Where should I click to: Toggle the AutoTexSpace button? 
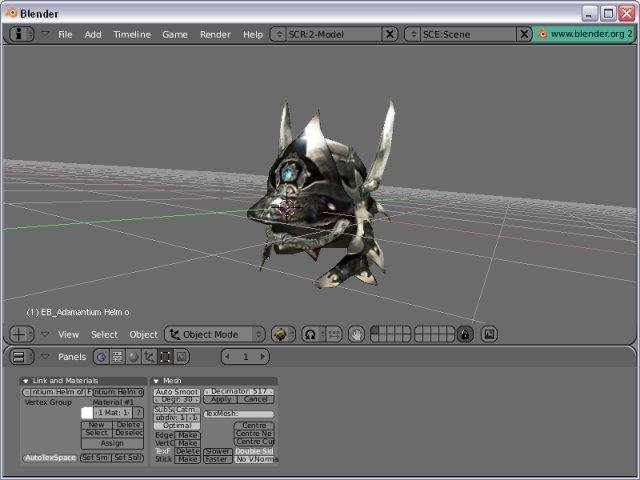click(50, 458)
